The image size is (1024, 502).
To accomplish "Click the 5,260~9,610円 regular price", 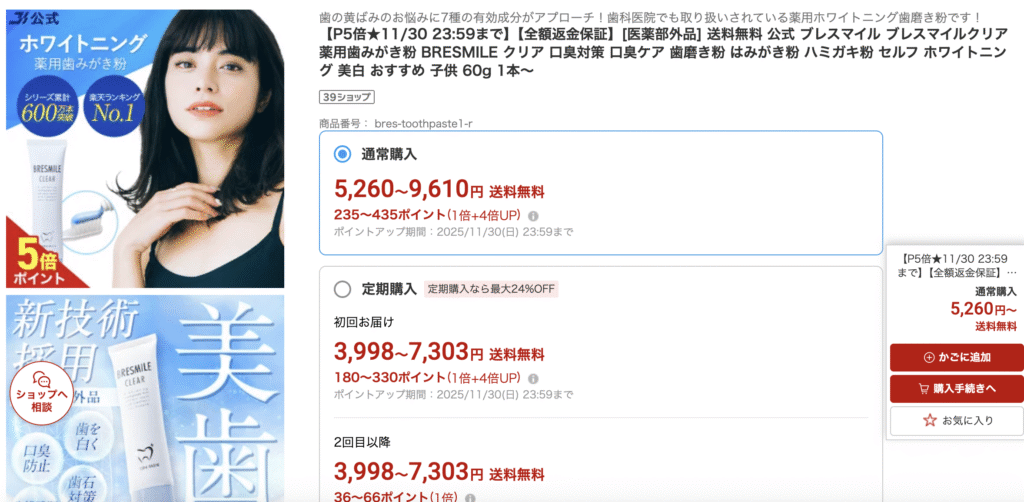I will point(409,189).
